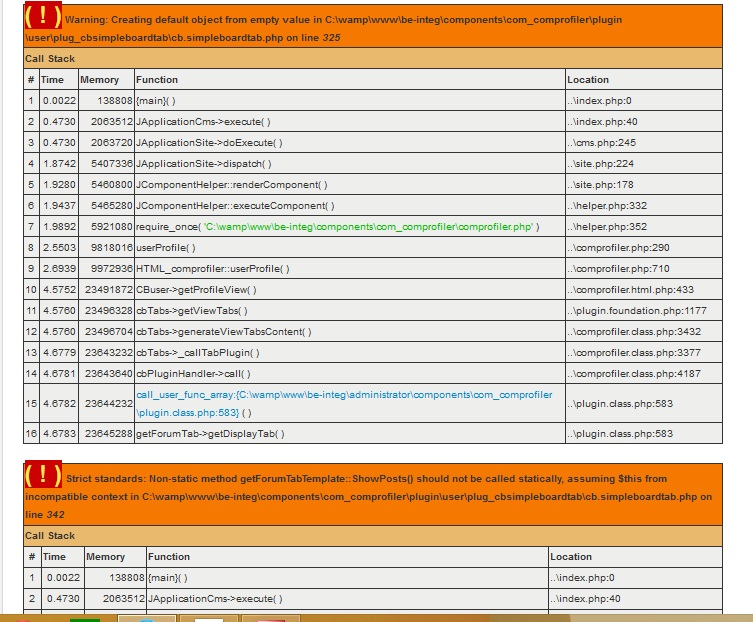Click {main}( ) in the Warning call stack
The image size is (753, 622).
(x=156, y=101)
